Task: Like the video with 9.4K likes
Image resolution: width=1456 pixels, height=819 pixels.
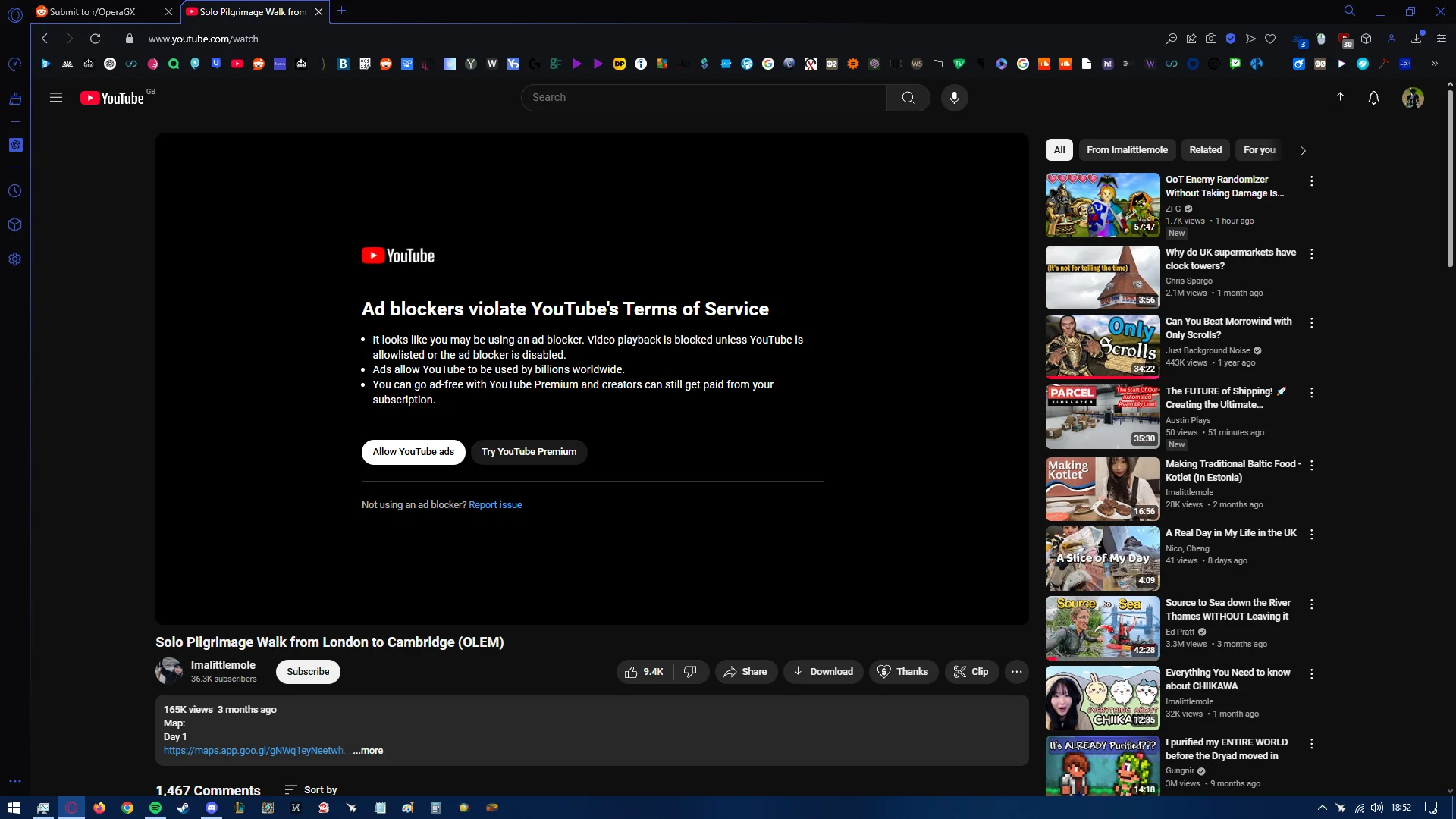Action: pyautogui.click(x=645, y=672)
